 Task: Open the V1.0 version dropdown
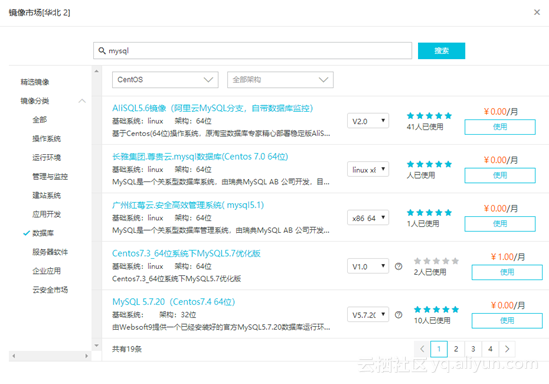(x=368, y=266)
